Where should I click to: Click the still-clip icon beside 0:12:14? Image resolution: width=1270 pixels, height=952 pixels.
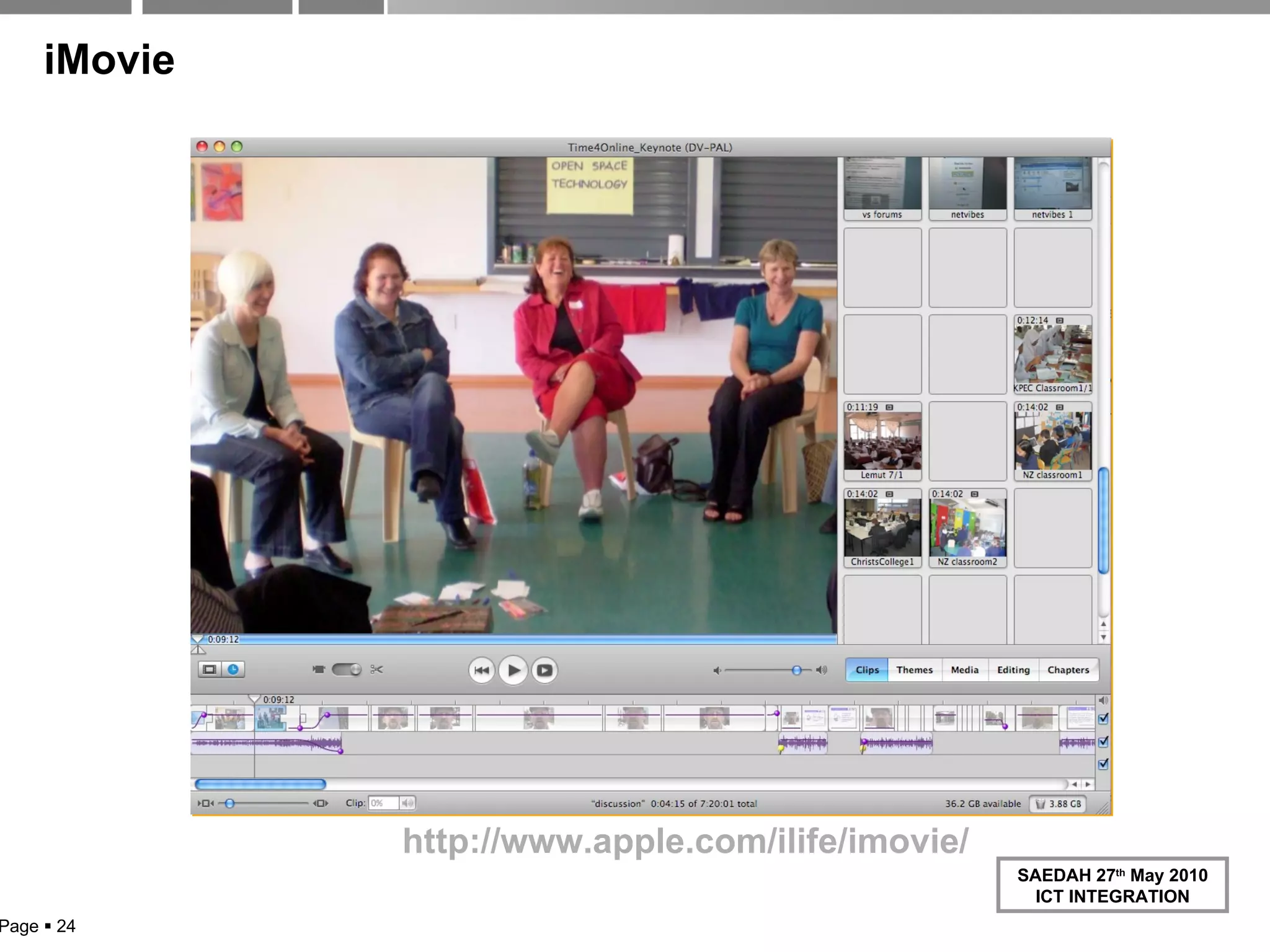[x=1060, y=320]
